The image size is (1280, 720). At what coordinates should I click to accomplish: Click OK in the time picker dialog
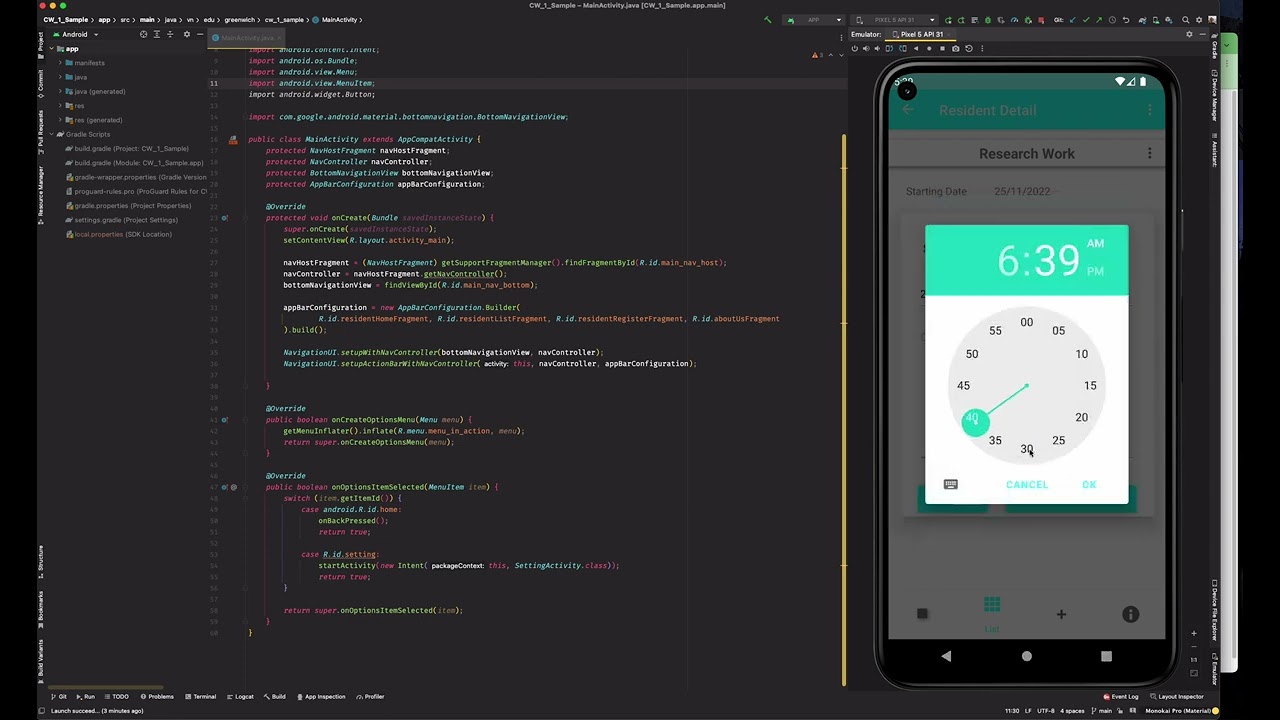[1089, 485]
